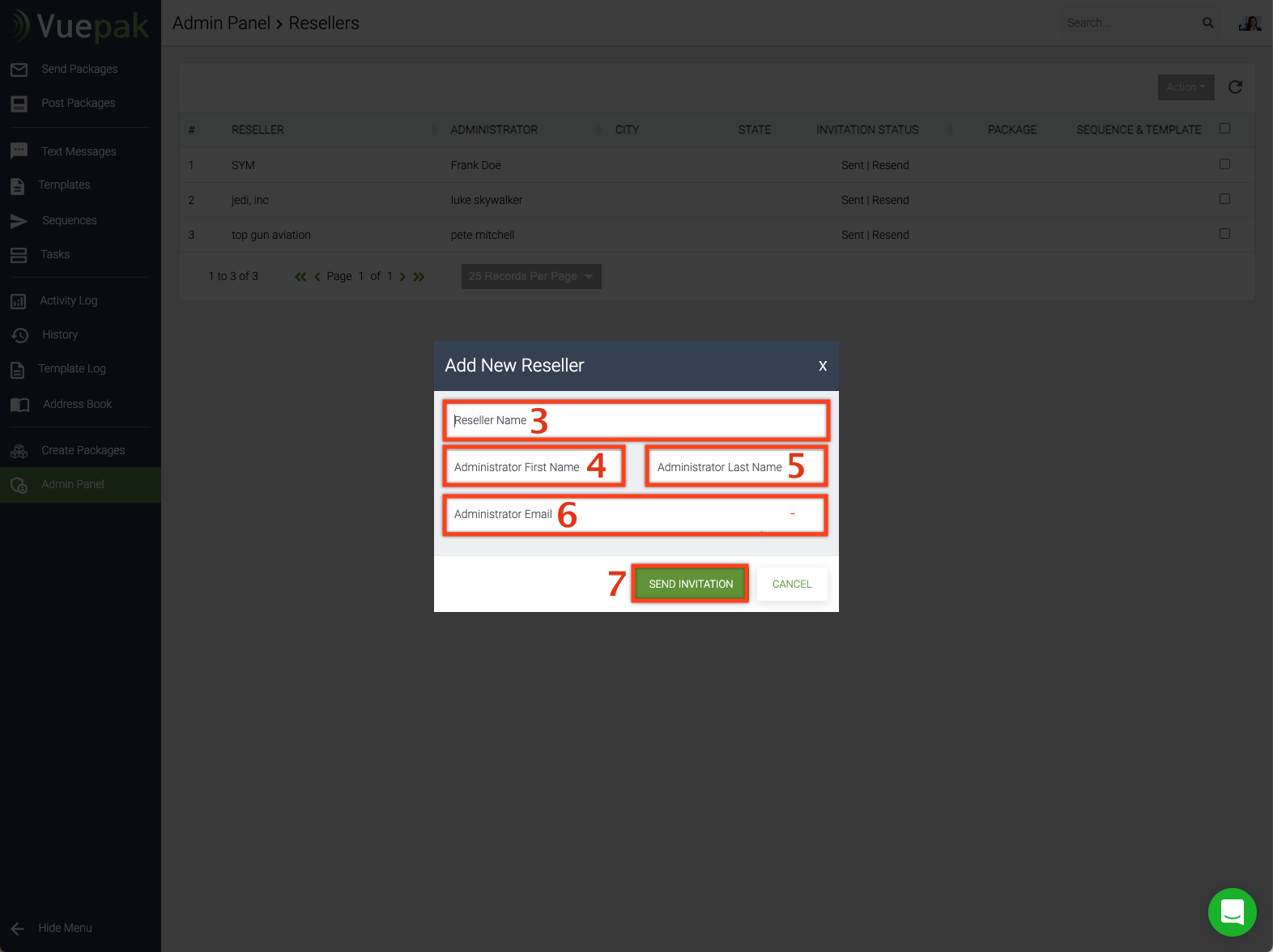This screenshot has width=1273, height=952.
Task: Click the Administrator Last Name field
Action: (x=736, y=467)
